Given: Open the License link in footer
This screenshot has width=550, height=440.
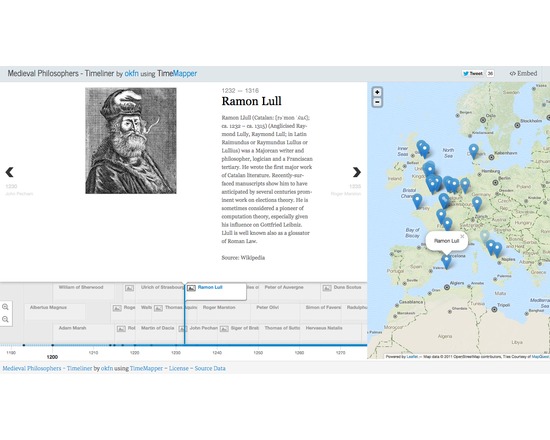Looking at the screenshot, I should (179, 368).
